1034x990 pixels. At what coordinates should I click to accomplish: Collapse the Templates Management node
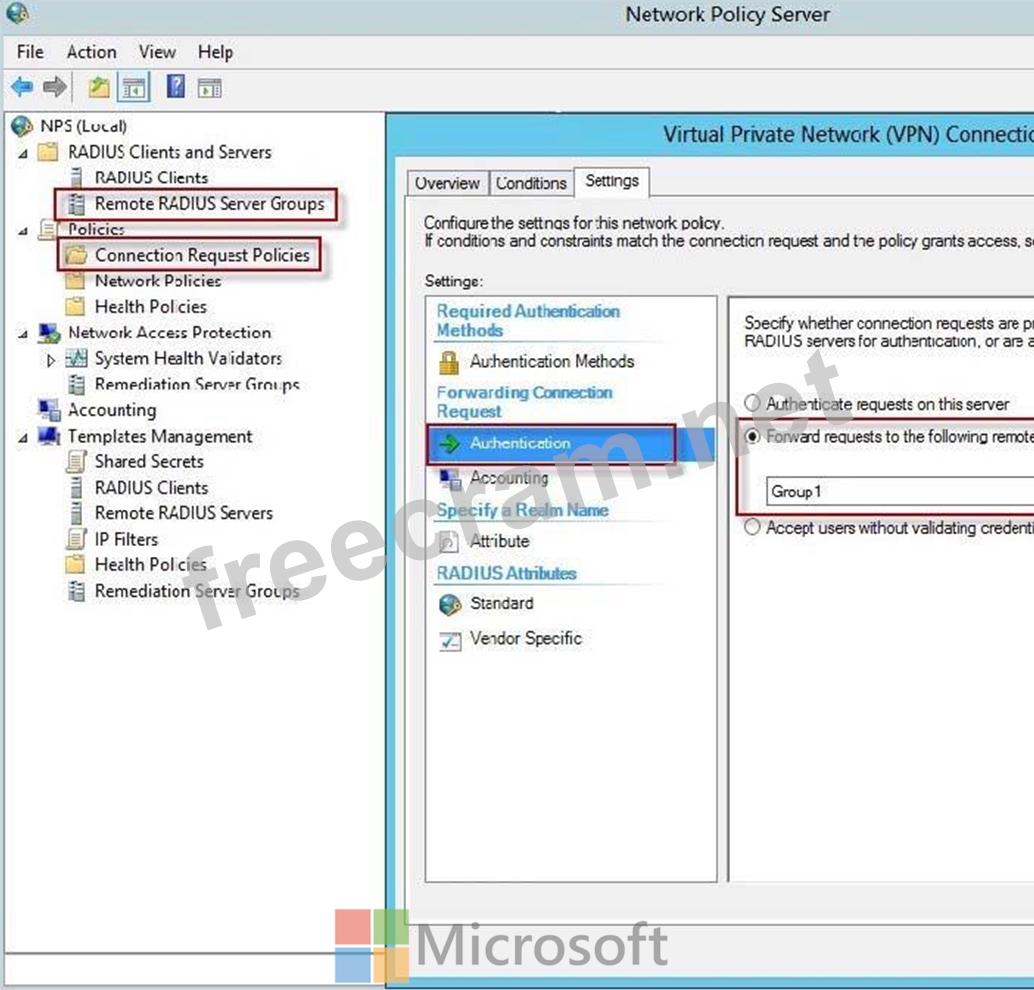pos(23,437)
